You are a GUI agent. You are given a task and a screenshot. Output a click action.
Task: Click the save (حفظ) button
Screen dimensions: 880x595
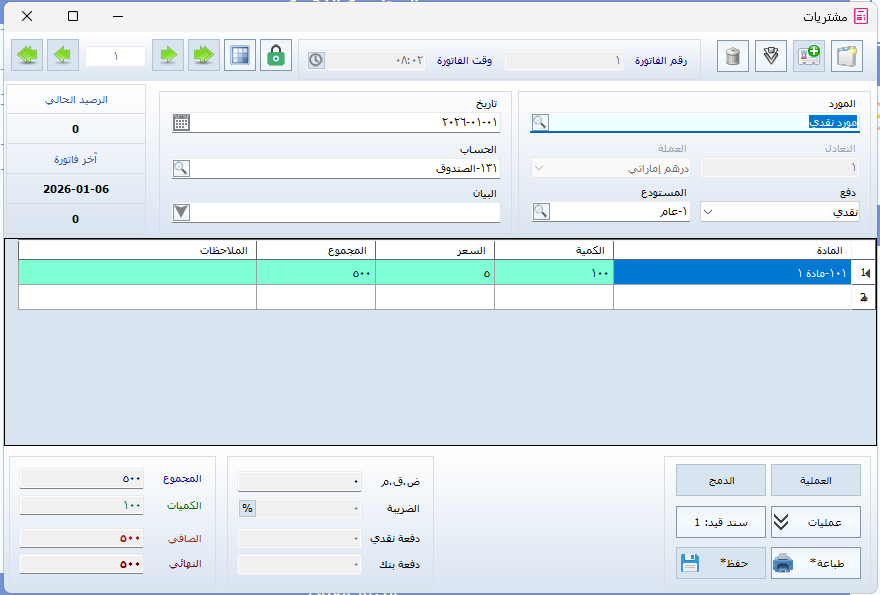[x=721, y=563]
